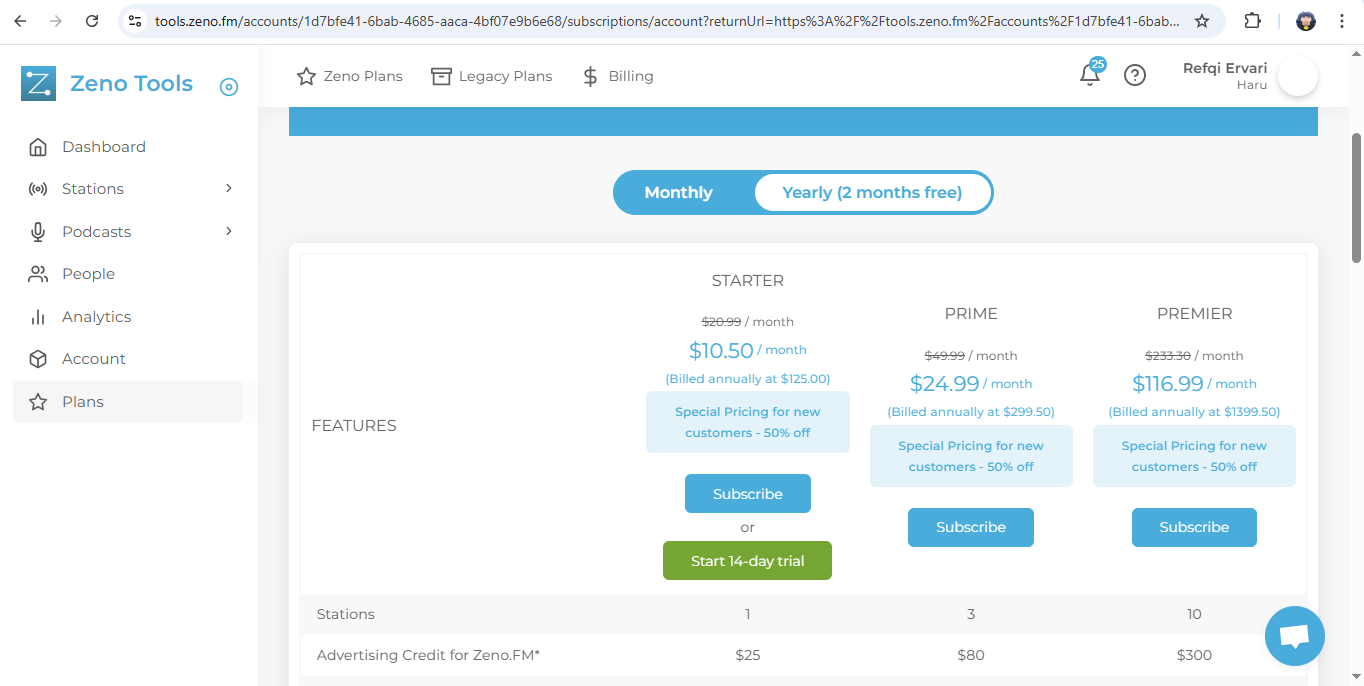Open the Legacy Plans tab
The image size is (1364, 686).
pyautogui.click(x=492, y=76)
